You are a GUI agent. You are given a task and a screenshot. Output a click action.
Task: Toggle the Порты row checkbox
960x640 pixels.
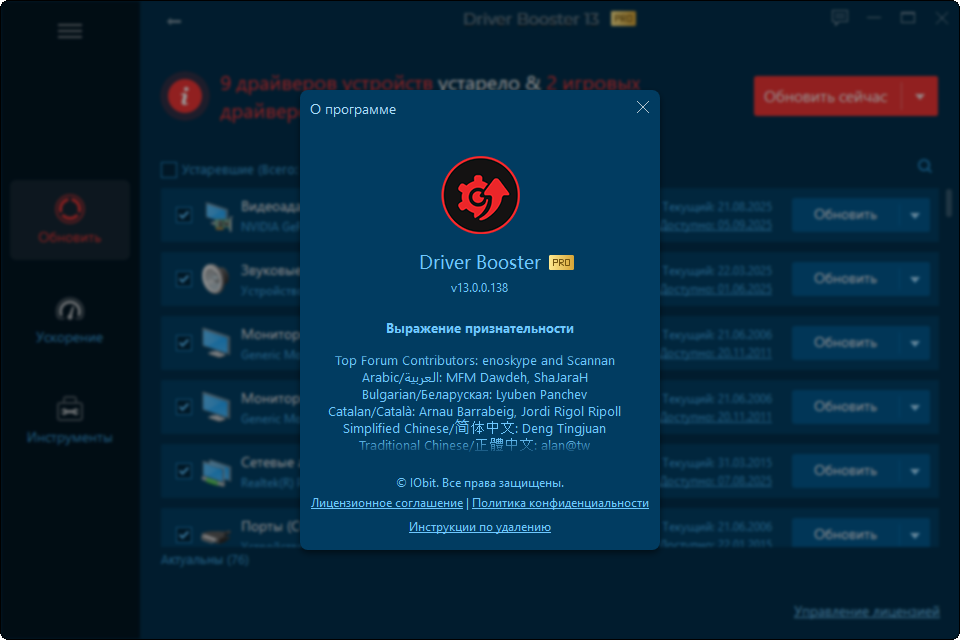pos(183,534)
